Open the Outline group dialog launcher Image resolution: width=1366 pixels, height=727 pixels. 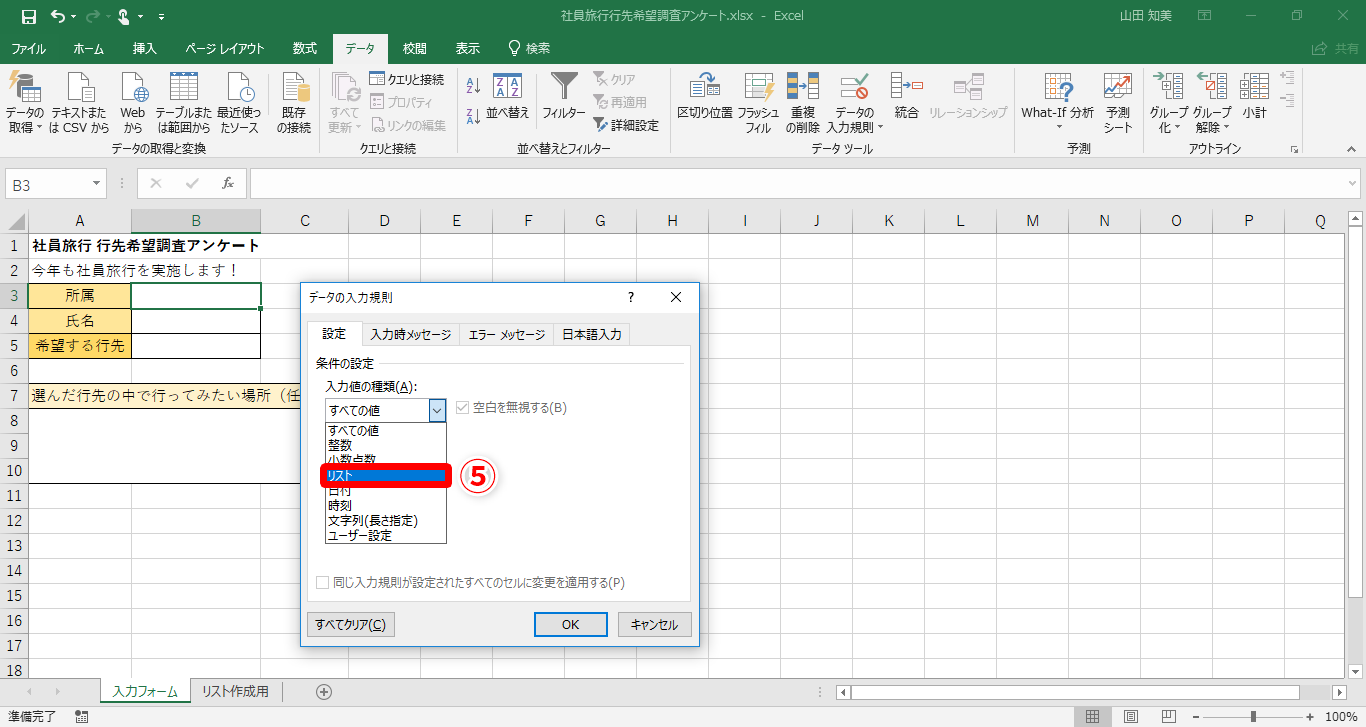tap(1294, 149)
